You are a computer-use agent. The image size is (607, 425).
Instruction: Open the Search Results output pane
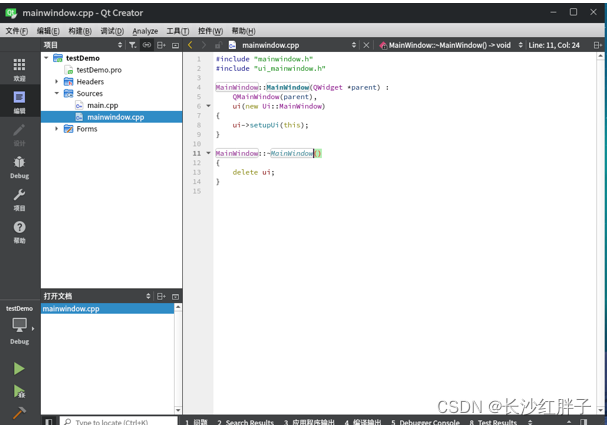coord(245,422)
